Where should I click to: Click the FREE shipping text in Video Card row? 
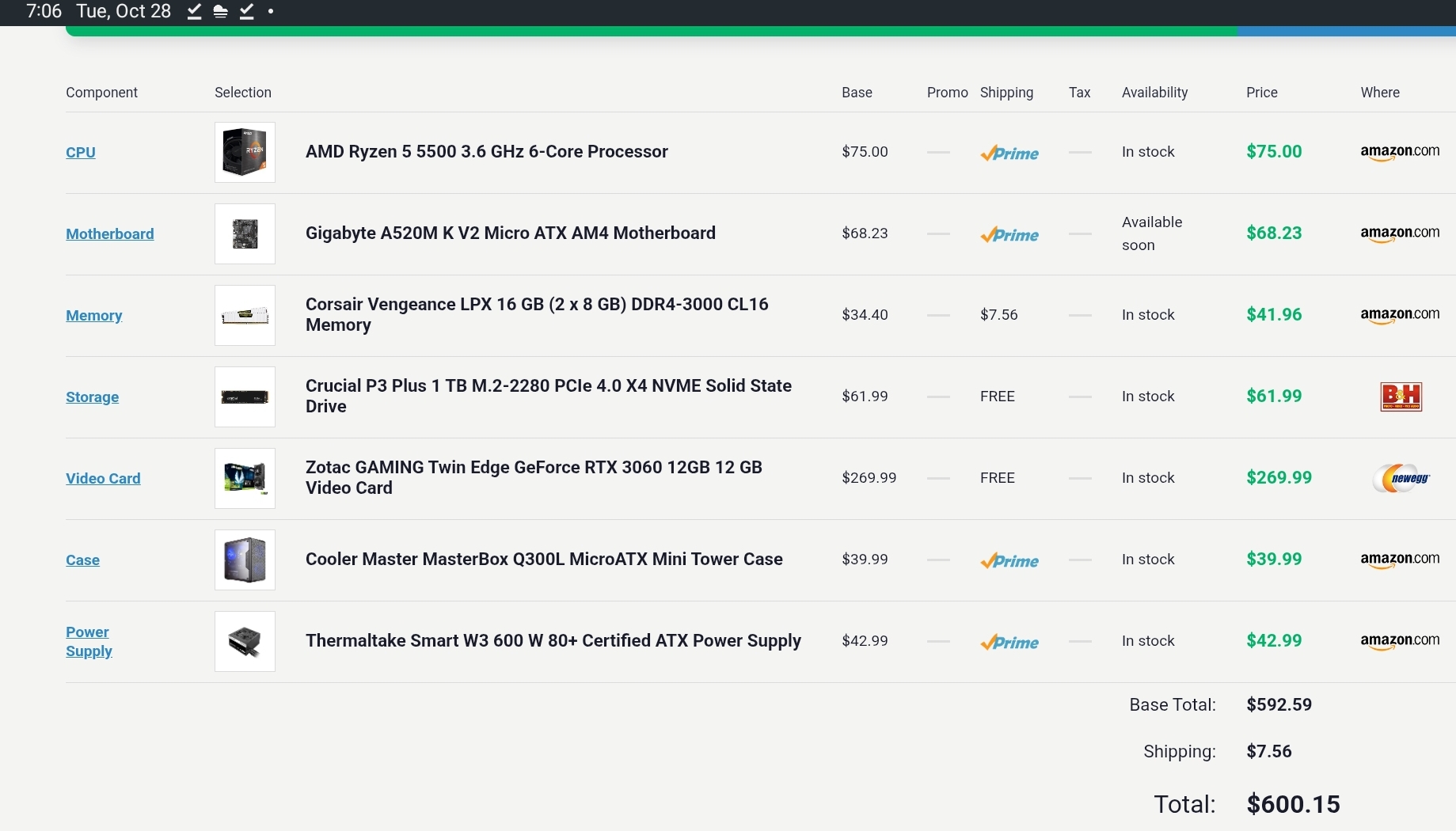tap(998, 477)
